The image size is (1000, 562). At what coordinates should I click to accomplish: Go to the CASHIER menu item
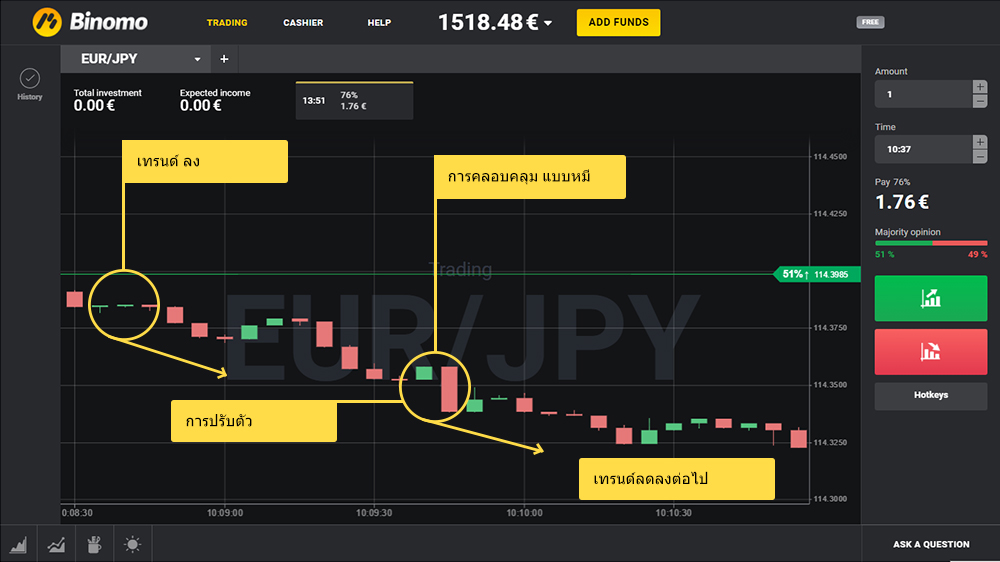click(x=303, y=22)
